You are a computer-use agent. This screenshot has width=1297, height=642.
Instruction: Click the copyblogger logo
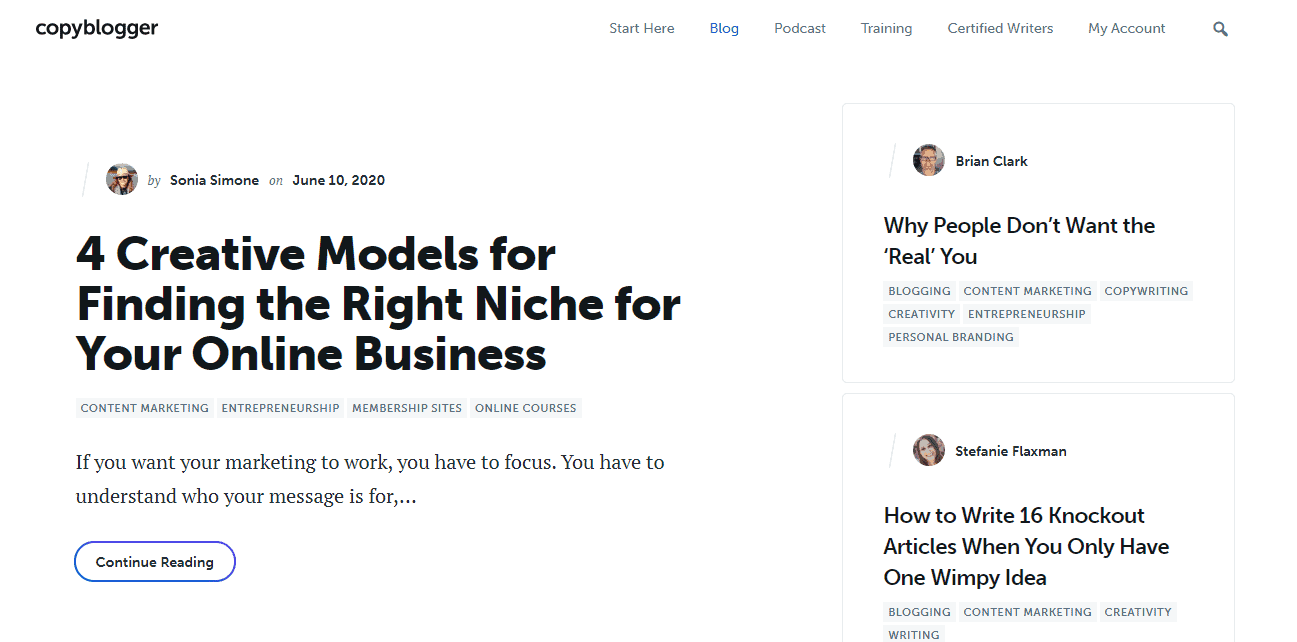click(96, 28)
